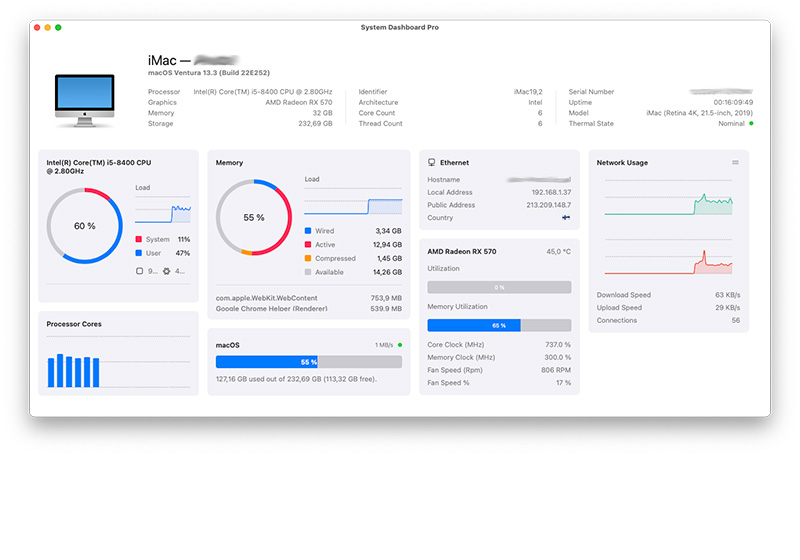
Task: Click the Available memory value 14,26 GB
Action: (x=387, y=272)
